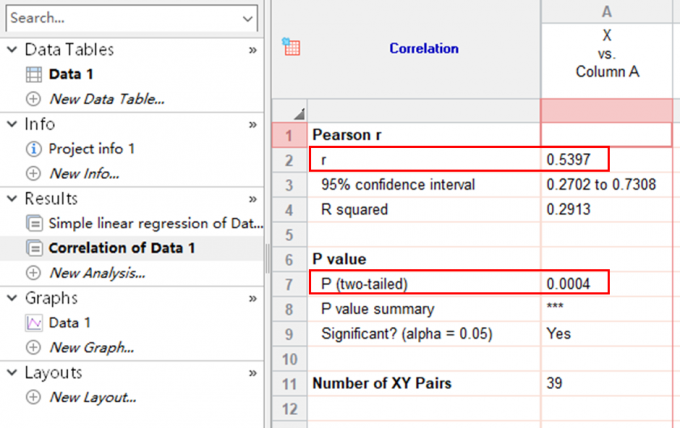
Task: Click the Project info 1 icon
Action: pyautogui.click(x=33, y=149)
